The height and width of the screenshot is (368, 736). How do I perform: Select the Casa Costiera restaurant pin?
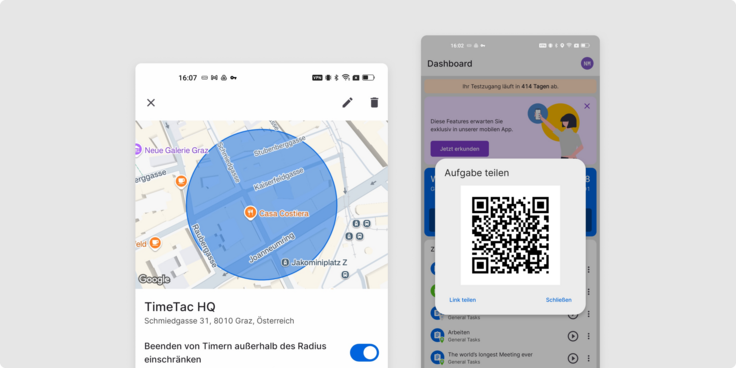click(250, 213)
